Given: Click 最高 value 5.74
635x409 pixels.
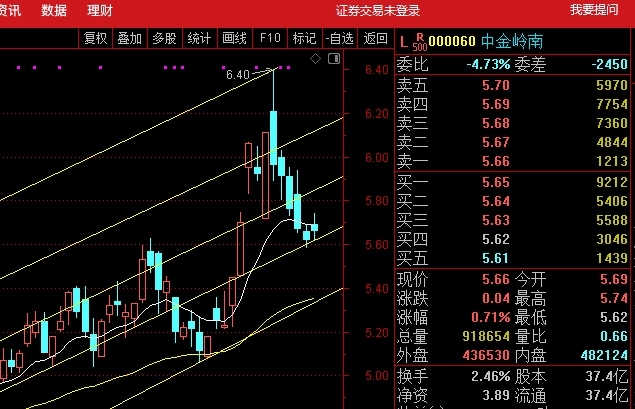Looking at the screenshot, I should 614,298.
